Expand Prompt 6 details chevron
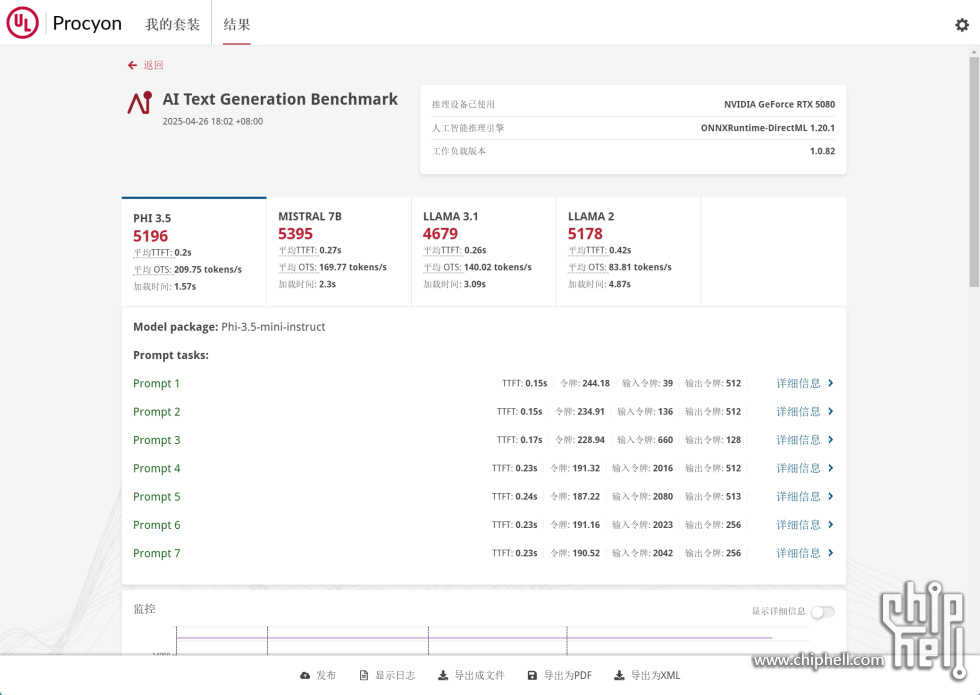The width and height of the screenshot is (980, 695). [831, 525]
